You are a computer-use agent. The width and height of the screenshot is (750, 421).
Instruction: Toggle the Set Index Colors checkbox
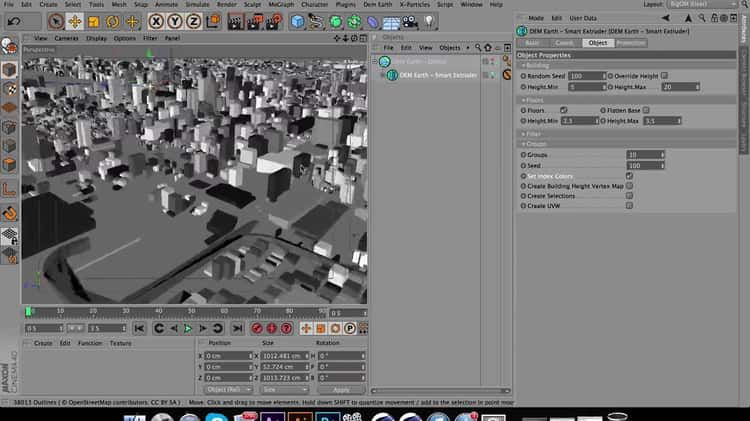click(x=629, y=176)
